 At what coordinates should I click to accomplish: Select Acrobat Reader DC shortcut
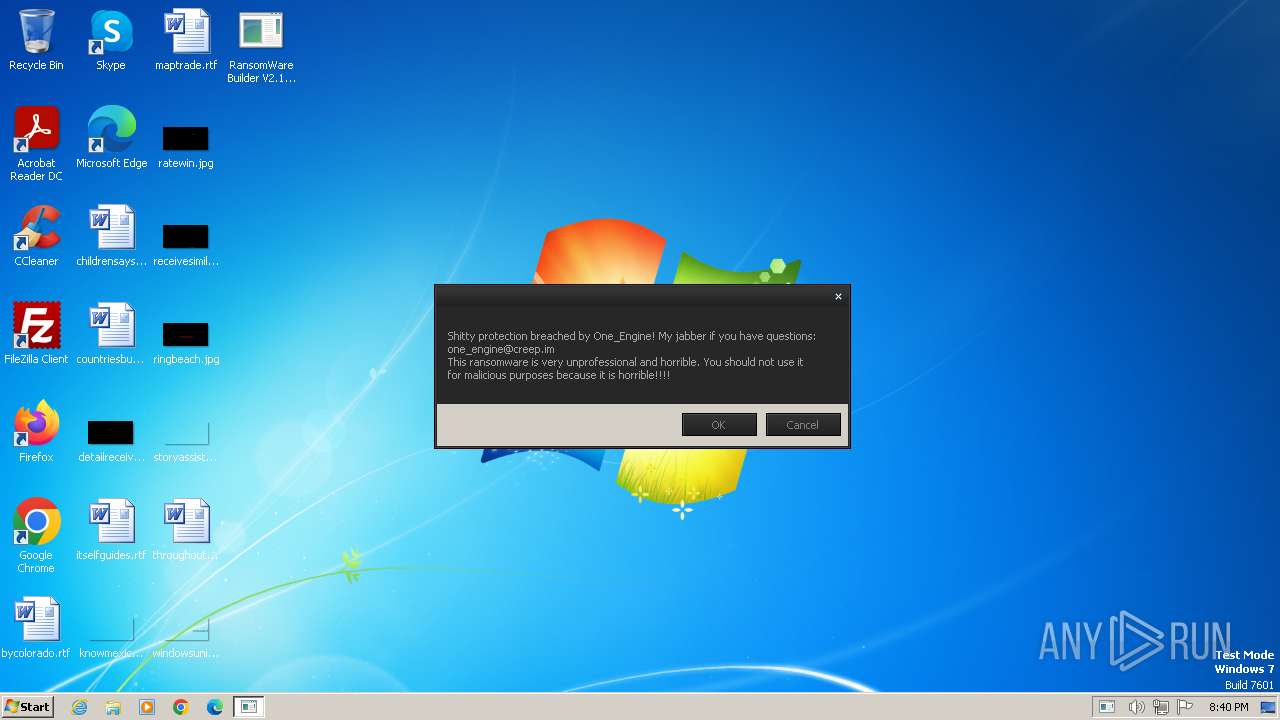point(36,145)
